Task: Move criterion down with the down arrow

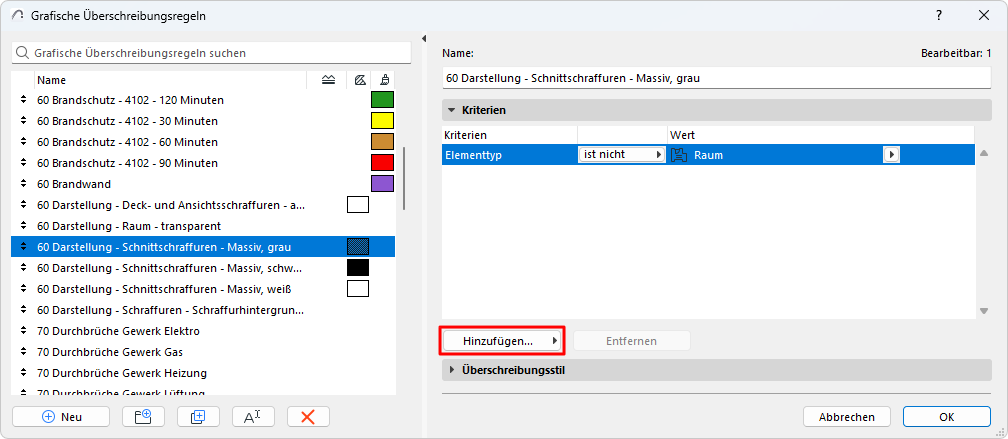Action: (984, 311)
